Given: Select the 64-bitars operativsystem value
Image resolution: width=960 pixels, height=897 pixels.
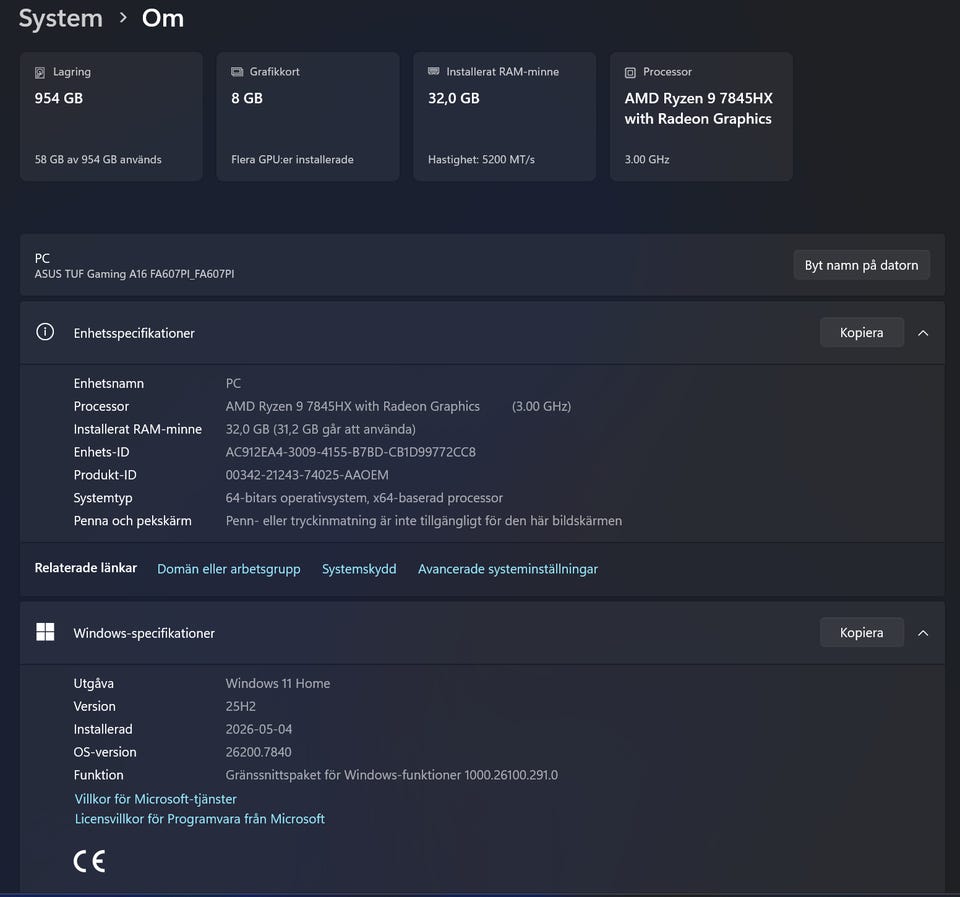Looking at the screenshot, I should tap(364, 498).
